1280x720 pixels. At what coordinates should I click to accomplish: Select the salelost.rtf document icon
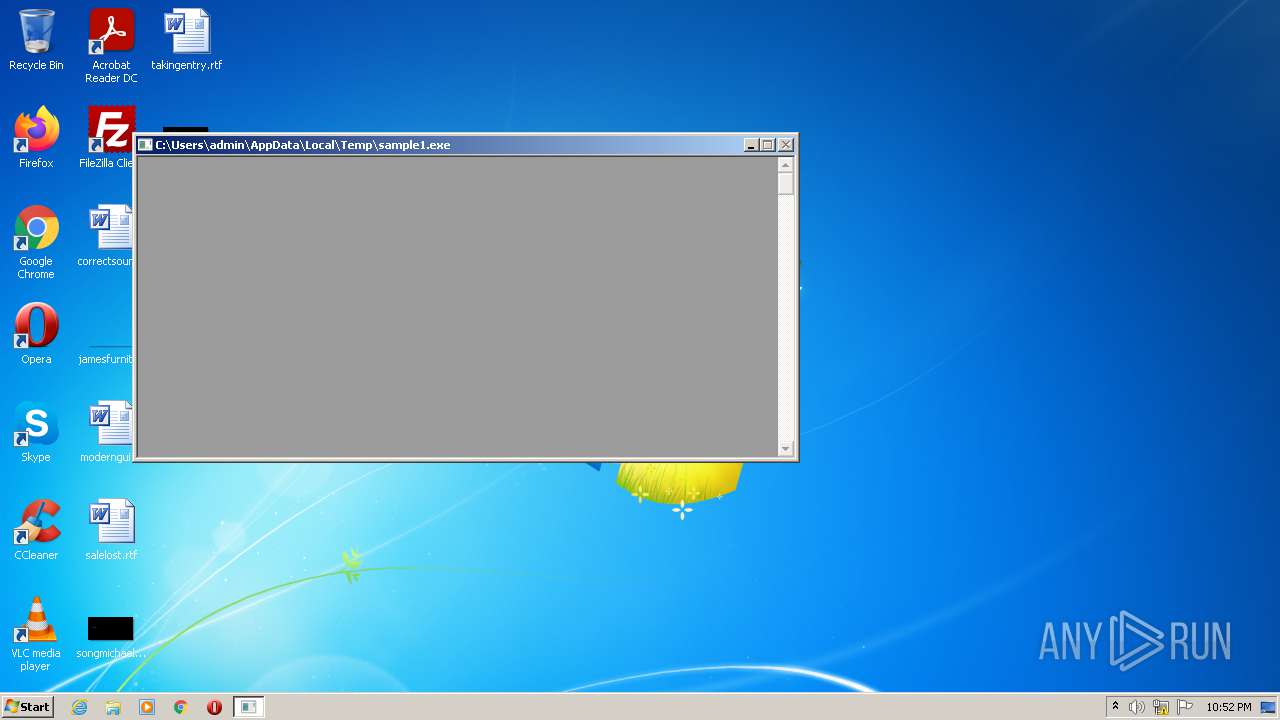(111, 530)
